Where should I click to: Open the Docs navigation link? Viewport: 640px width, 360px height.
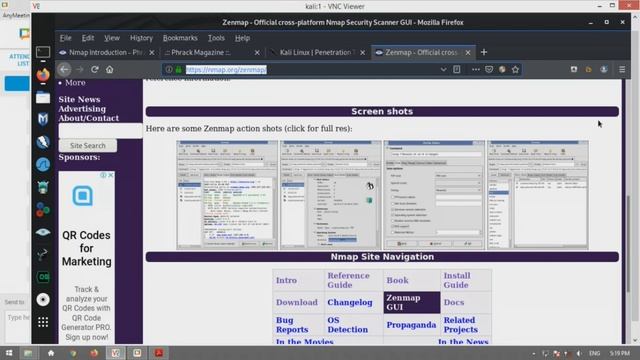[x=453, y=302]
